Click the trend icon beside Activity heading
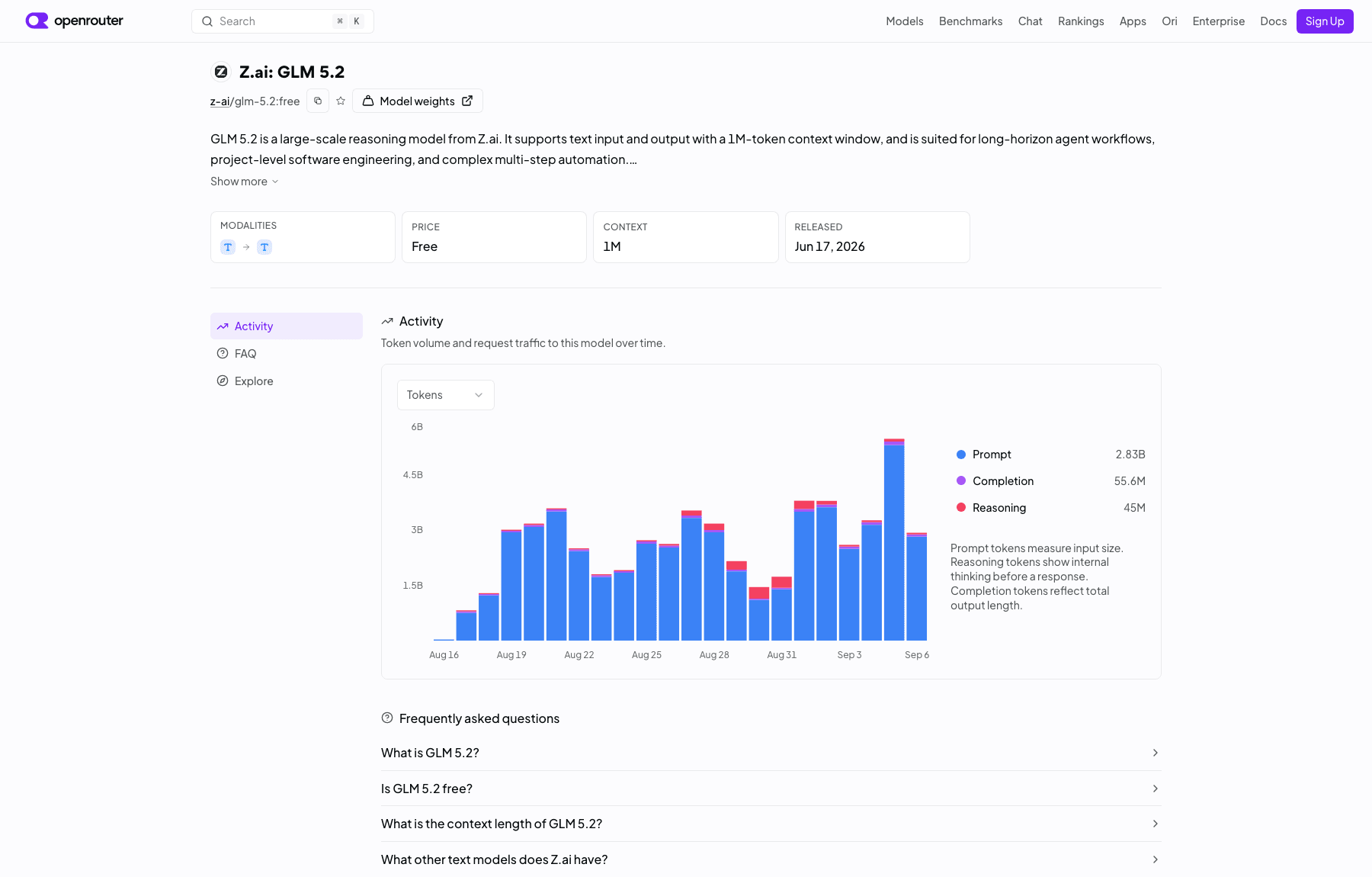1372x877 pixels. point(387,322)
